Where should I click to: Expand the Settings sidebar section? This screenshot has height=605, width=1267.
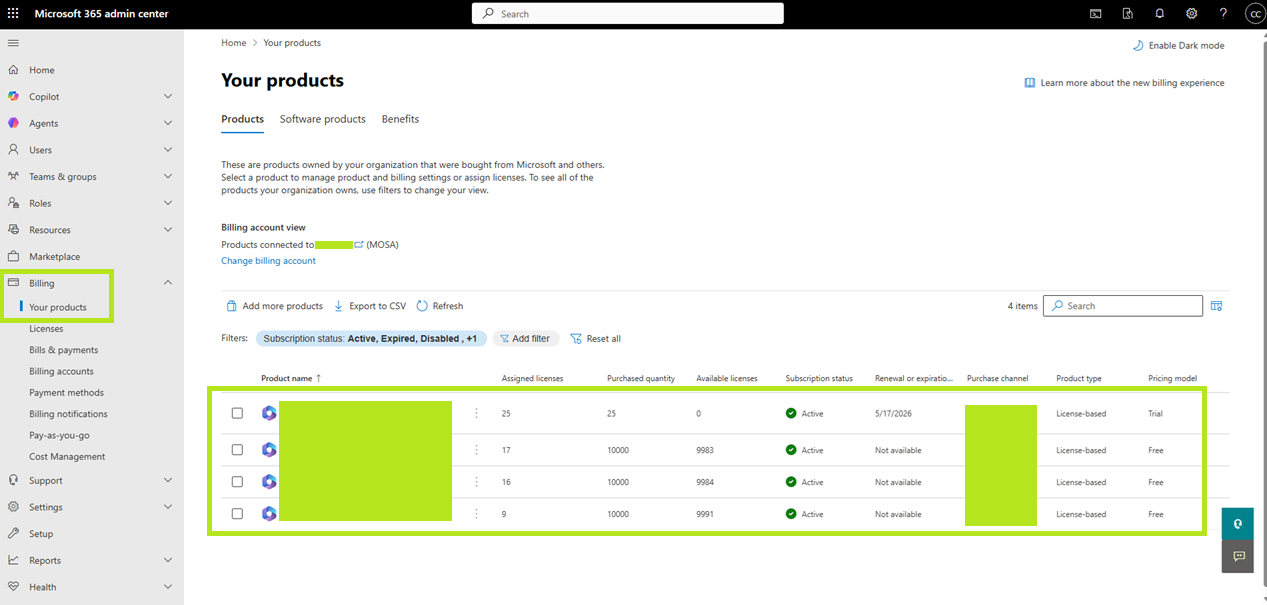coord(168,507)
